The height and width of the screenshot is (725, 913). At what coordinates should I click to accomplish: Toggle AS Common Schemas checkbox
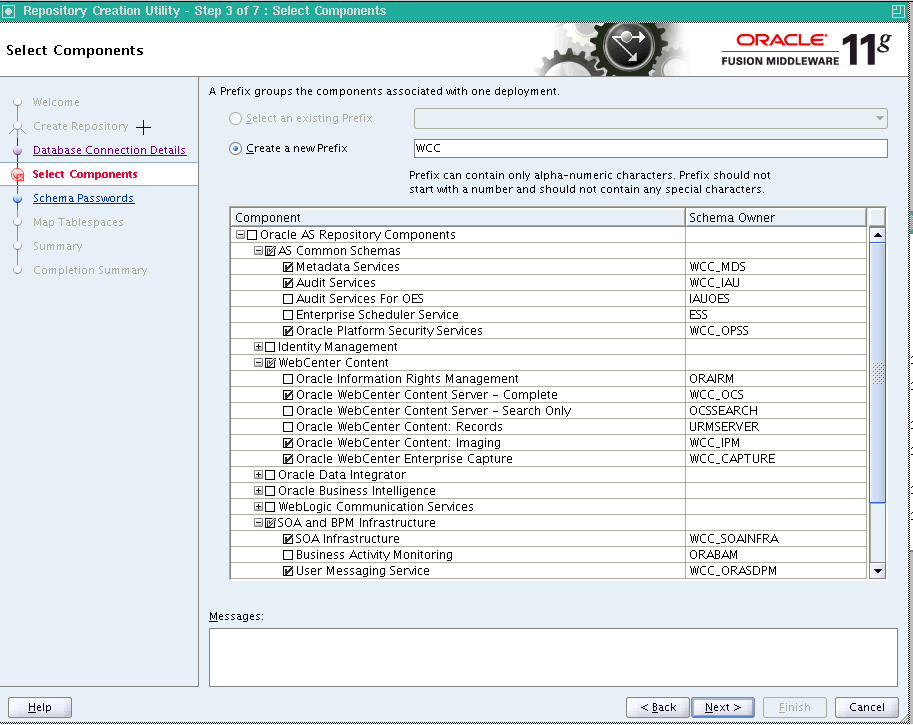pyautogui.click(x=270, y=251)
